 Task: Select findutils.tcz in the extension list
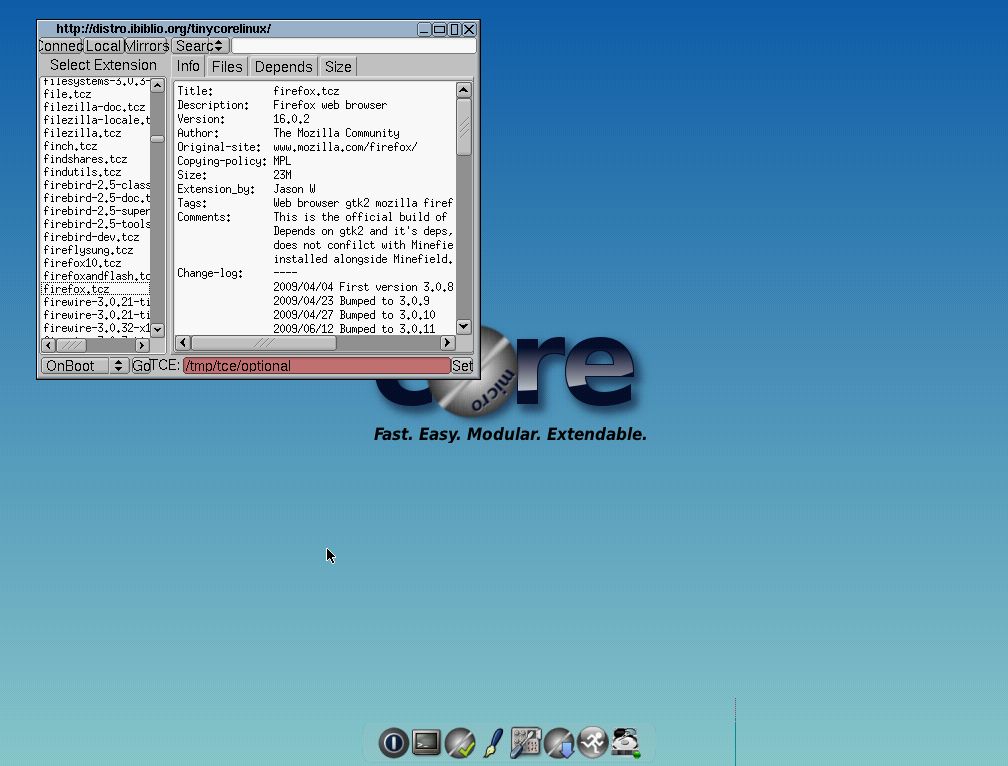[96, 172]
